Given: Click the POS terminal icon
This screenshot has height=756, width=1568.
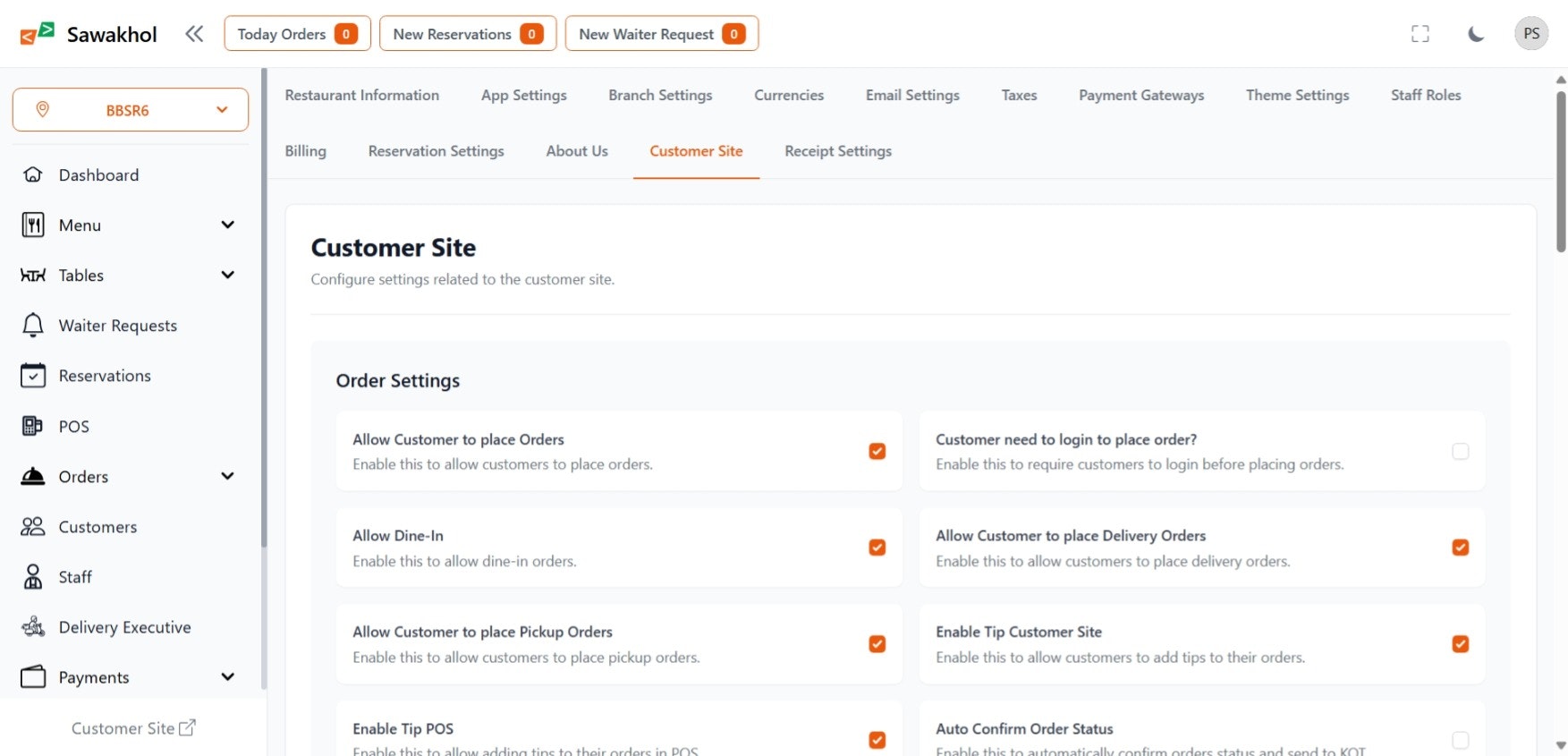Looking at the screenshot, I should coord(32,426).
